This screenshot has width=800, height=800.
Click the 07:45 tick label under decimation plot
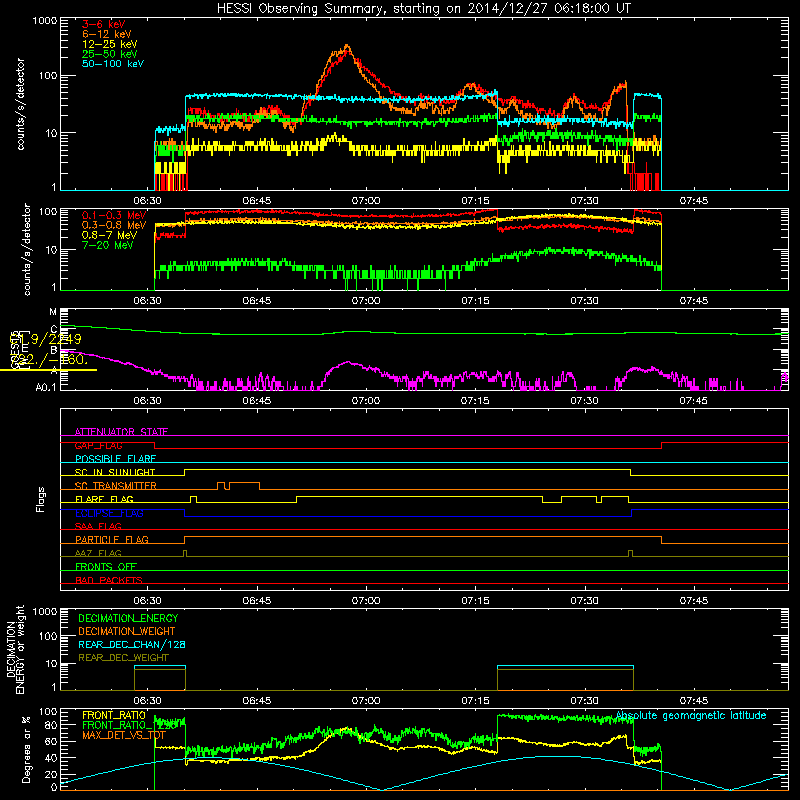point(693,701)
